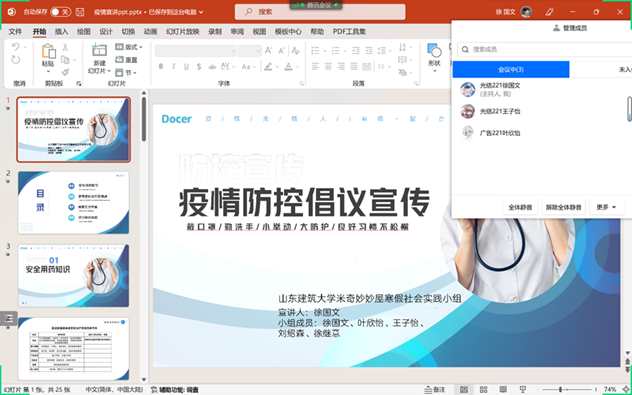The width and height of the screenshot is (632, 395).
Task: Expand the Section dropdown in Slides group
Action: [x=126, y=73]
